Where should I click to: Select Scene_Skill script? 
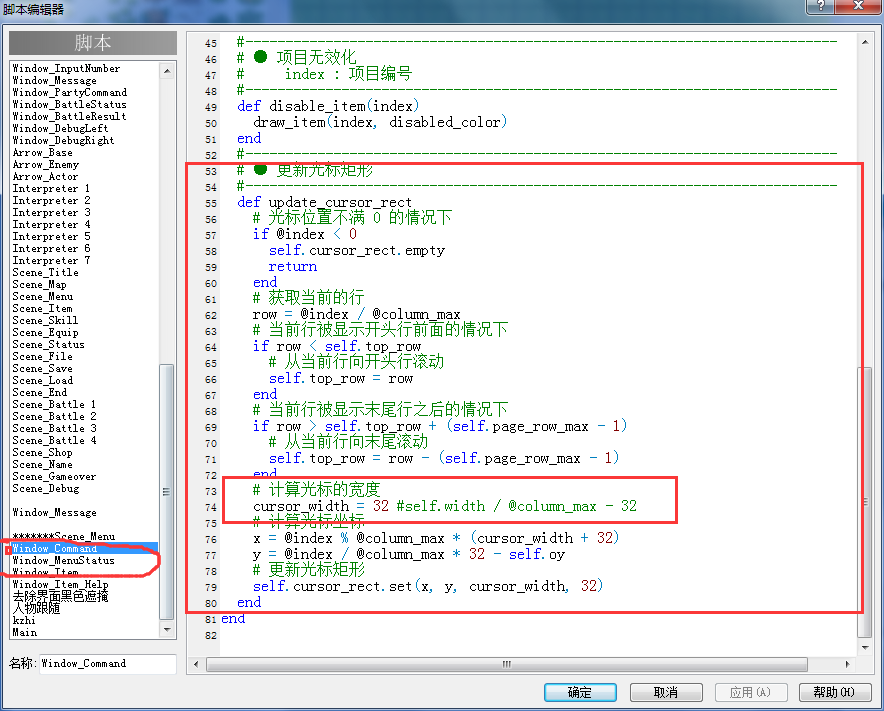[46, 320]
